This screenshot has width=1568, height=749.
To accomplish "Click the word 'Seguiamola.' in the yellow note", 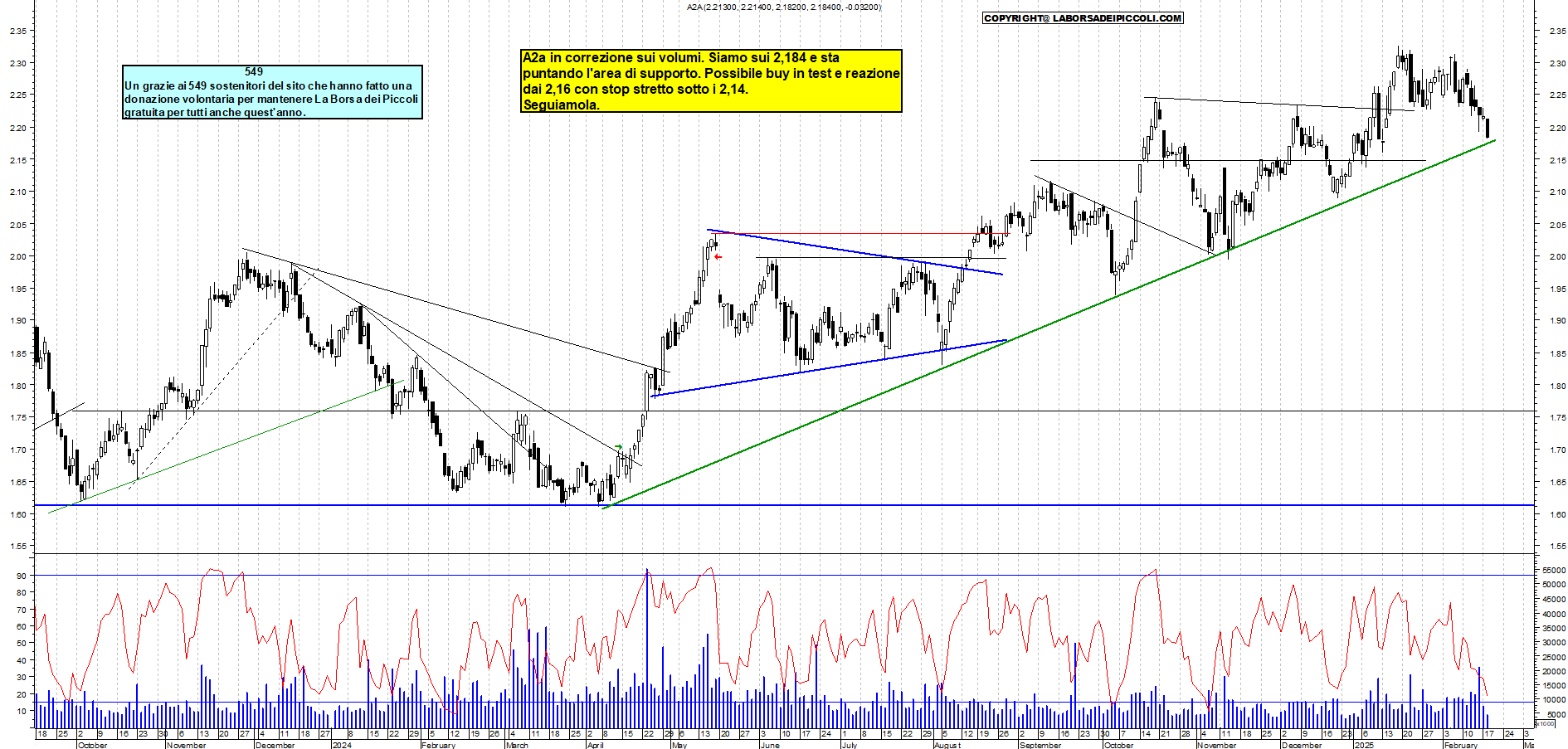I will (x=561, y=105).
